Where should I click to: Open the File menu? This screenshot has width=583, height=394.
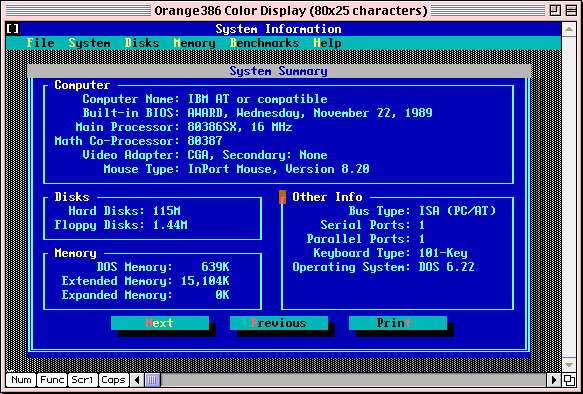pyautogui.click(x=41, y=43)
